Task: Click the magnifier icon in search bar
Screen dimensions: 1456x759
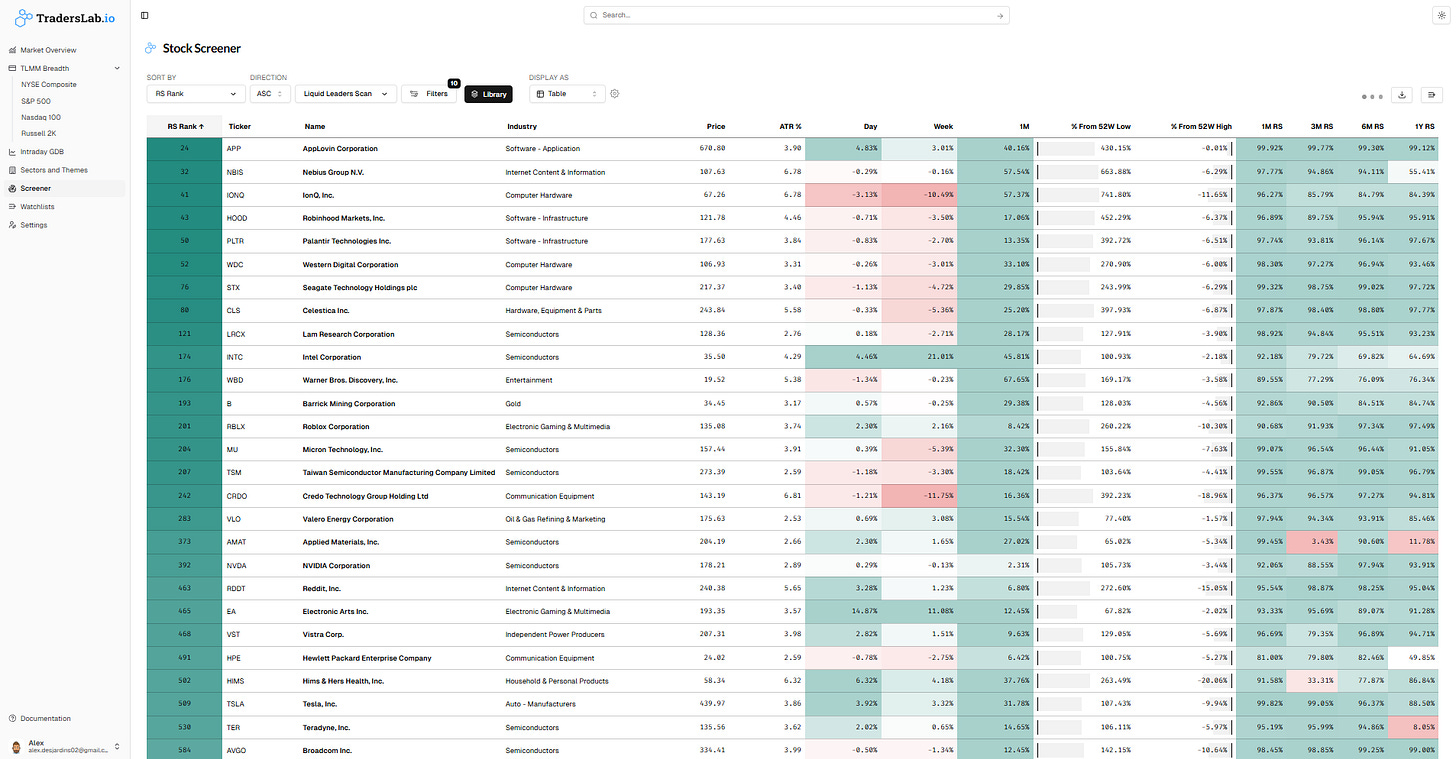Action: pos(594,16)
